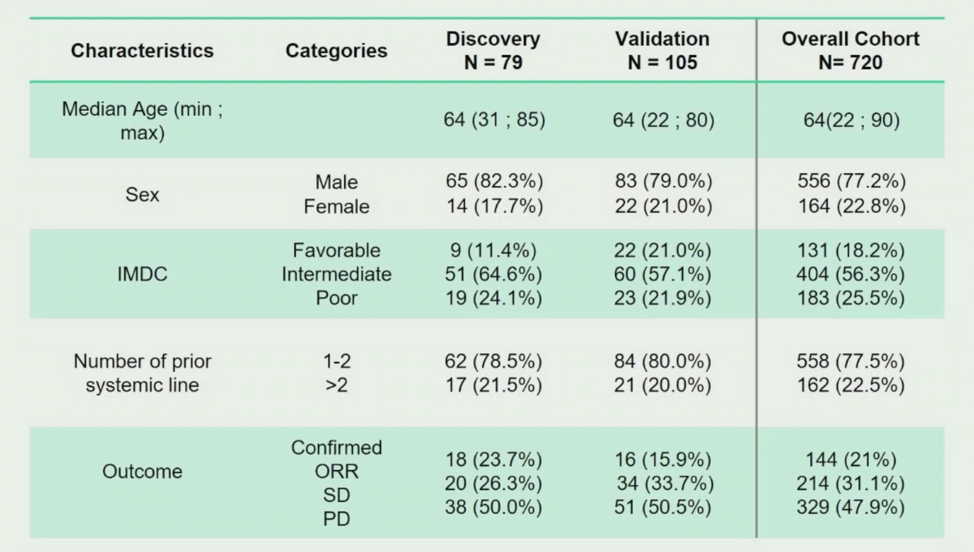Select the Confirmed ORR category text
Screen dimensions: 974x552
tap(336, 459)
